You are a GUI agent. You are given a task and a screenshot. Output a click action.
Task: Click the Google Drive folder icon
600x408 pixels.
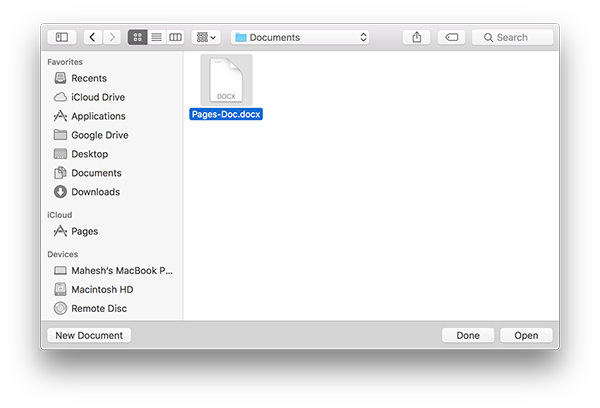(60, 135)
